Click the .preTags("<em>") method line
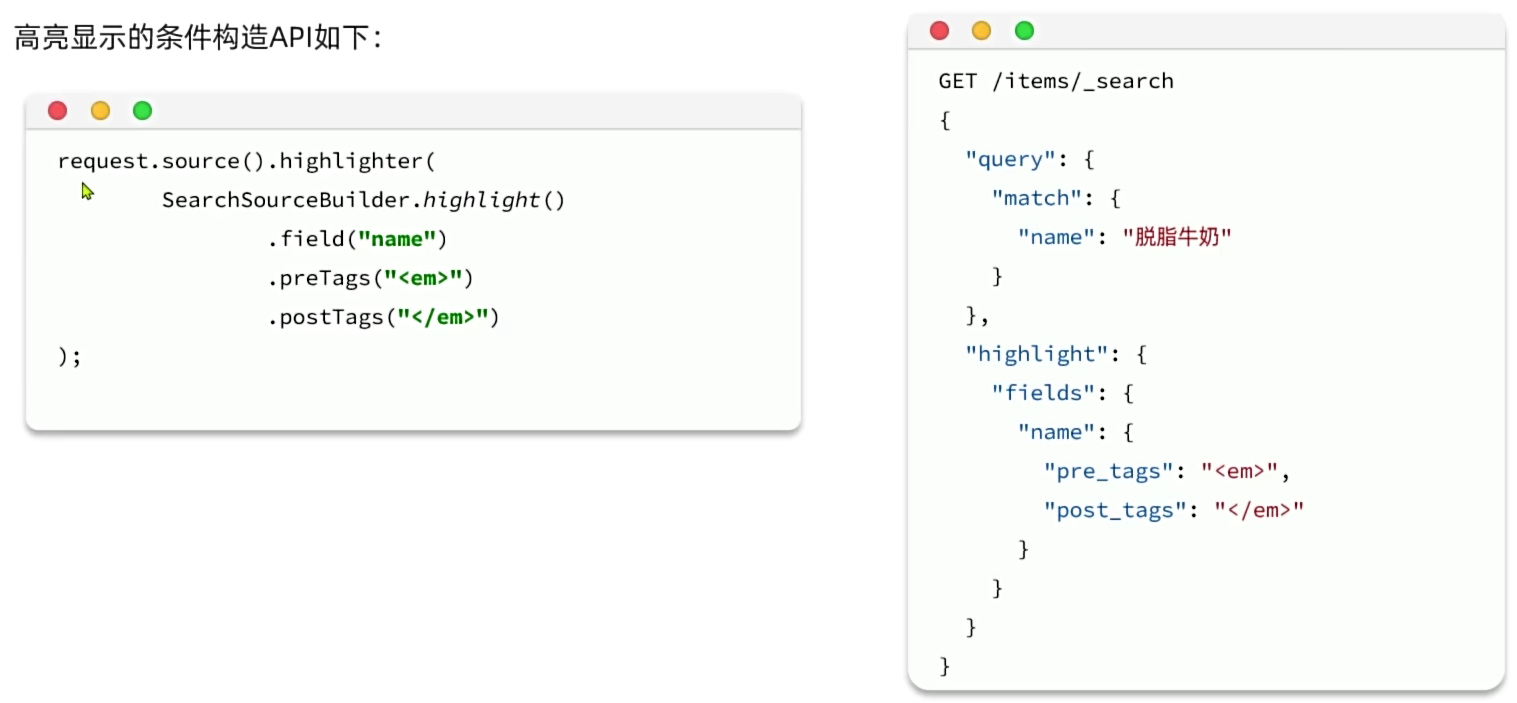 [370, 278]
